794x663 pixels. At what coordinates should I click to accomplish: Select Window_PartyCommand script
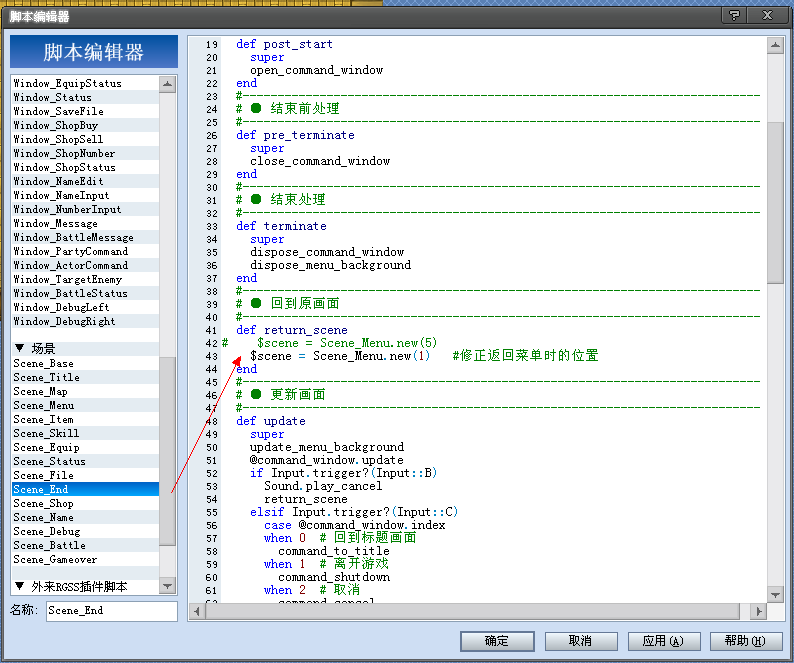pyautogui.click(x=85, y=251)
